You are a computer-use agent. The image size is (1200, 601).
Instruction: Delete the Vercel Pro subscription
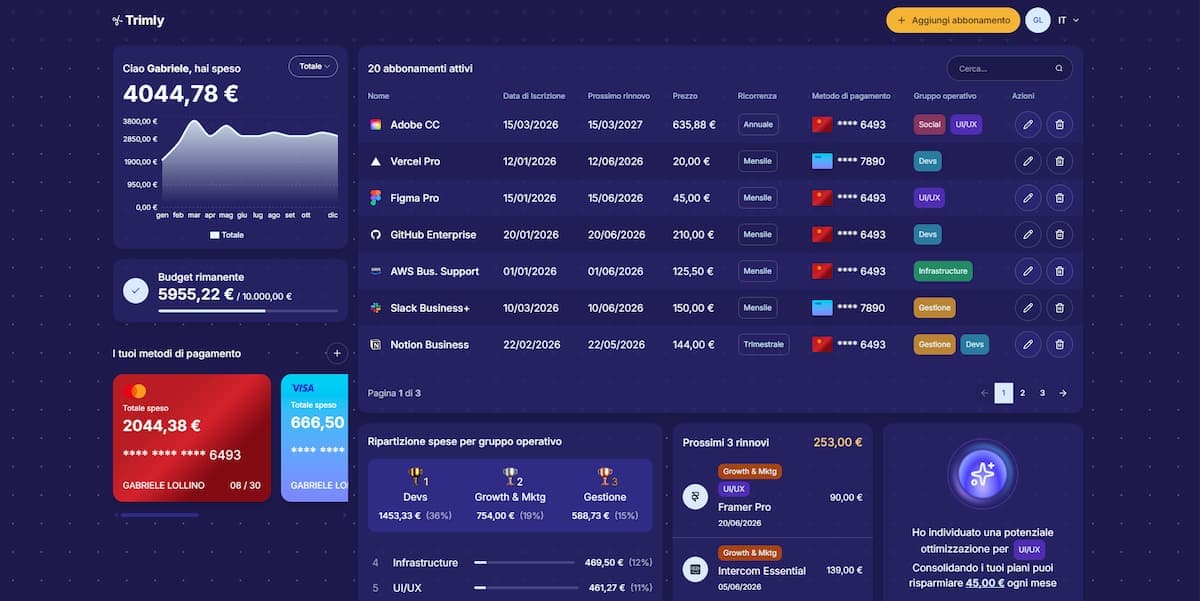(1060, 161)
